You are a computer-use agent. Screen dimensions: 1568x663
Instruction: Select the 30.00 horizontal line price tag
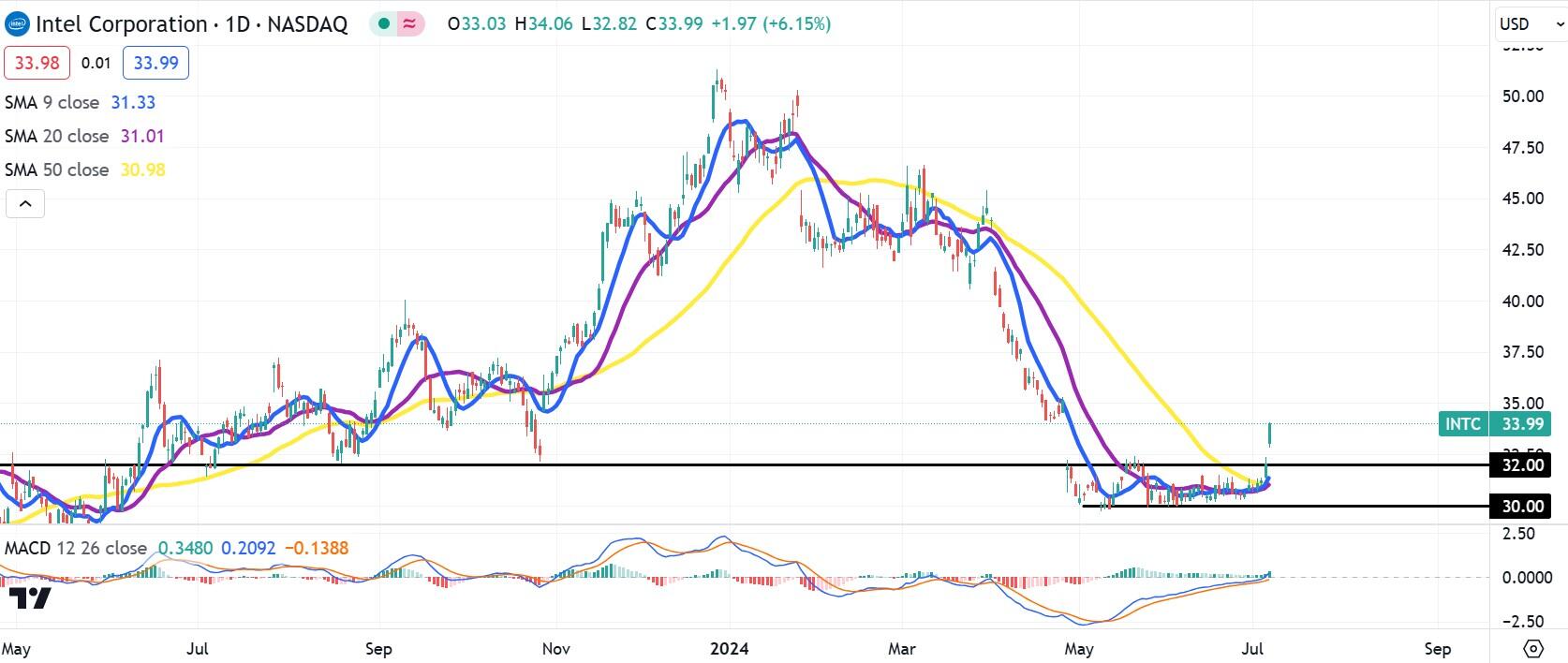coord(1520,507)
